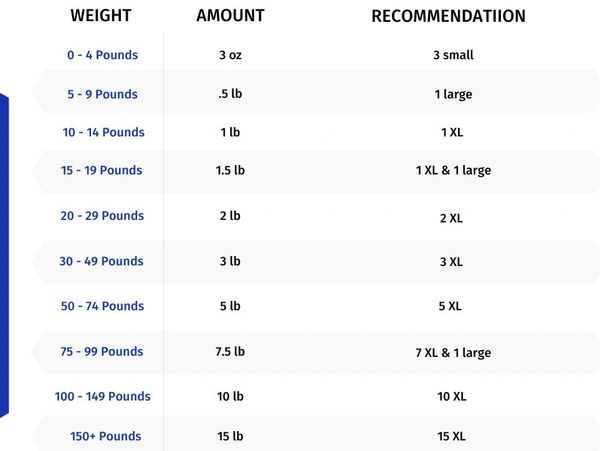Click the 20 - 29 Pounds weight label
The image size is (600, 451).
[102, 216]
